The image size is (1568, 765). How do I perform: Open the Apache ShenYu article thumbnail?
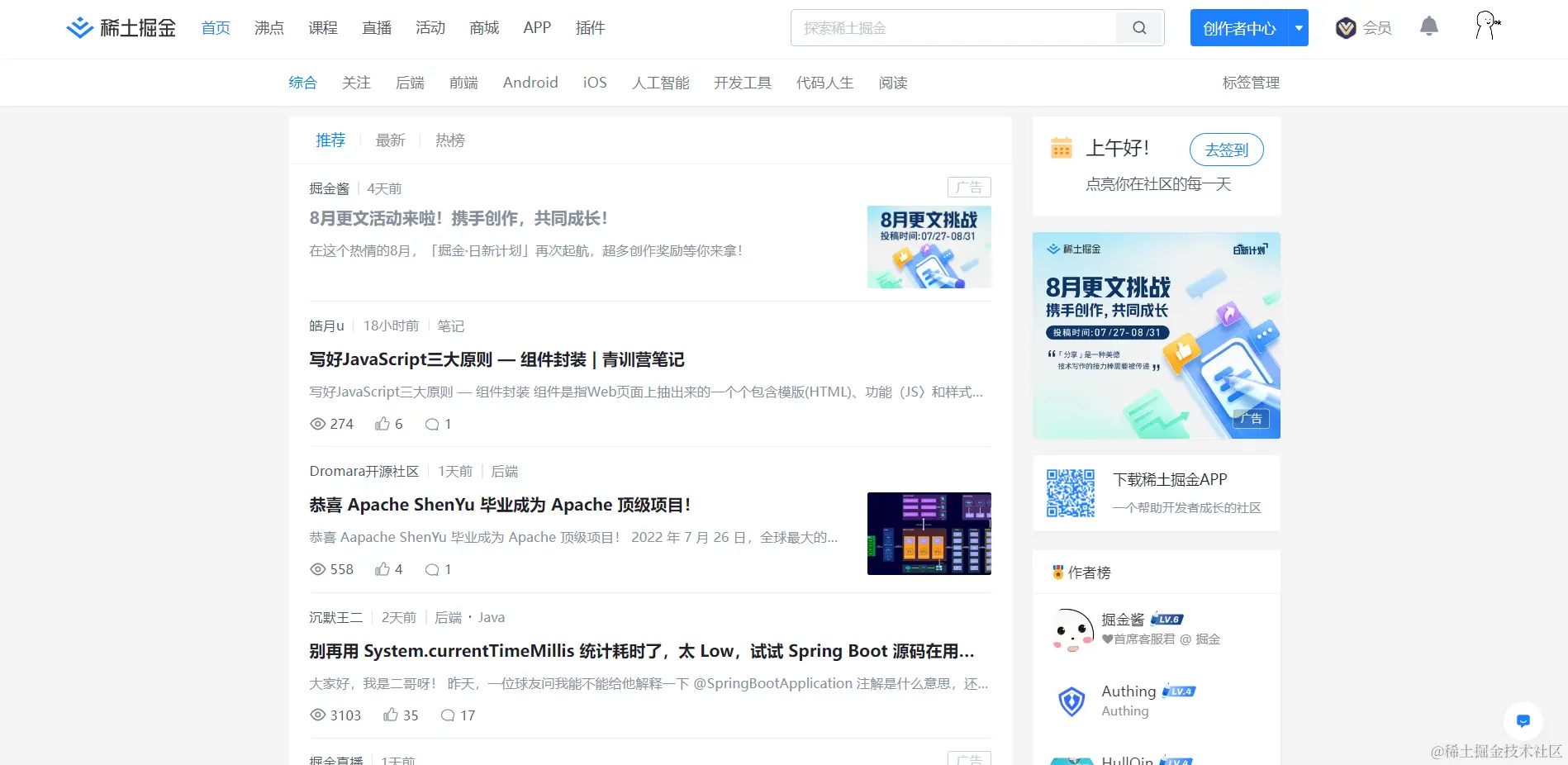[929, 534]
